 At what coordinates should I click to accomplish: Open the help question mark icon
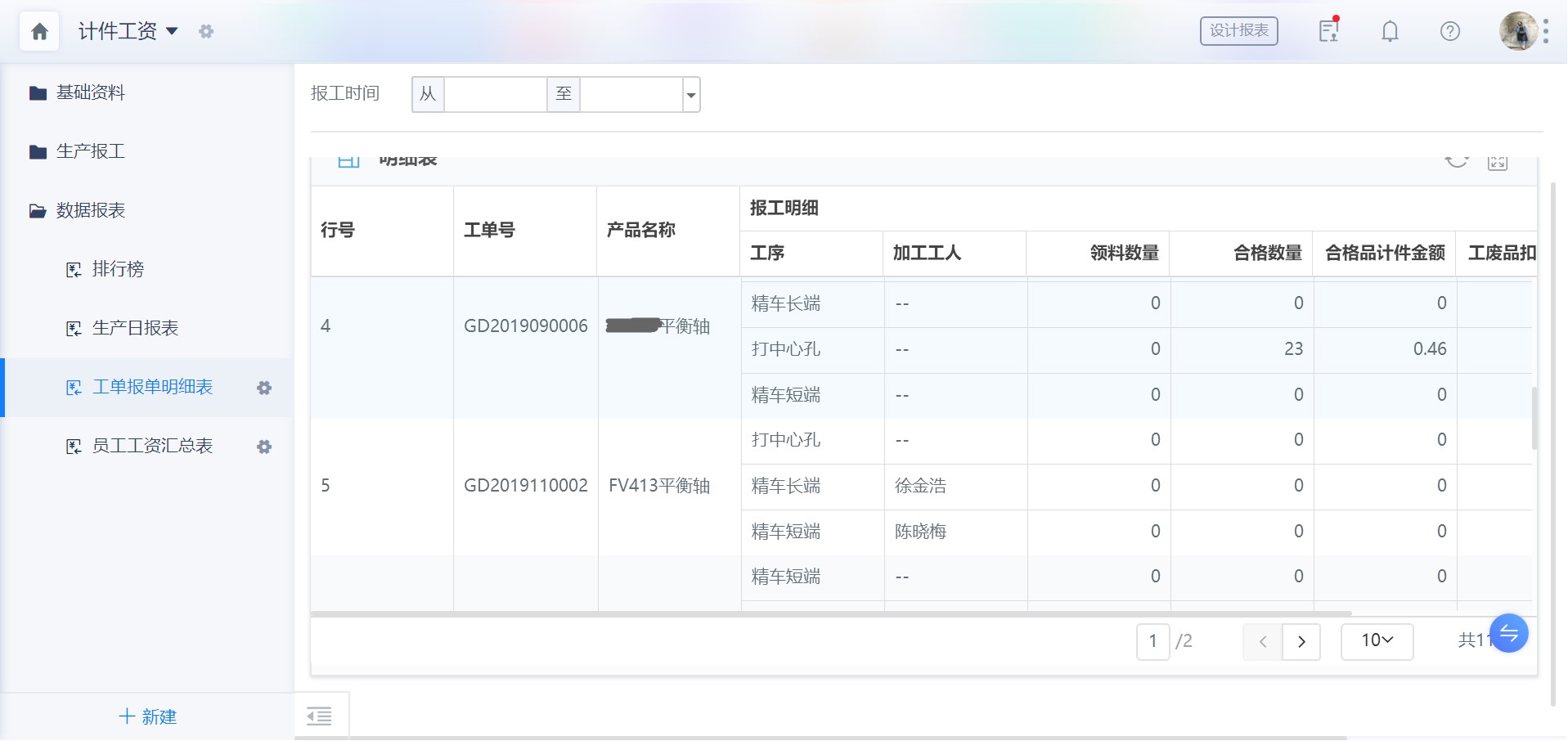pyautogui.click(x=1450, y=31)
